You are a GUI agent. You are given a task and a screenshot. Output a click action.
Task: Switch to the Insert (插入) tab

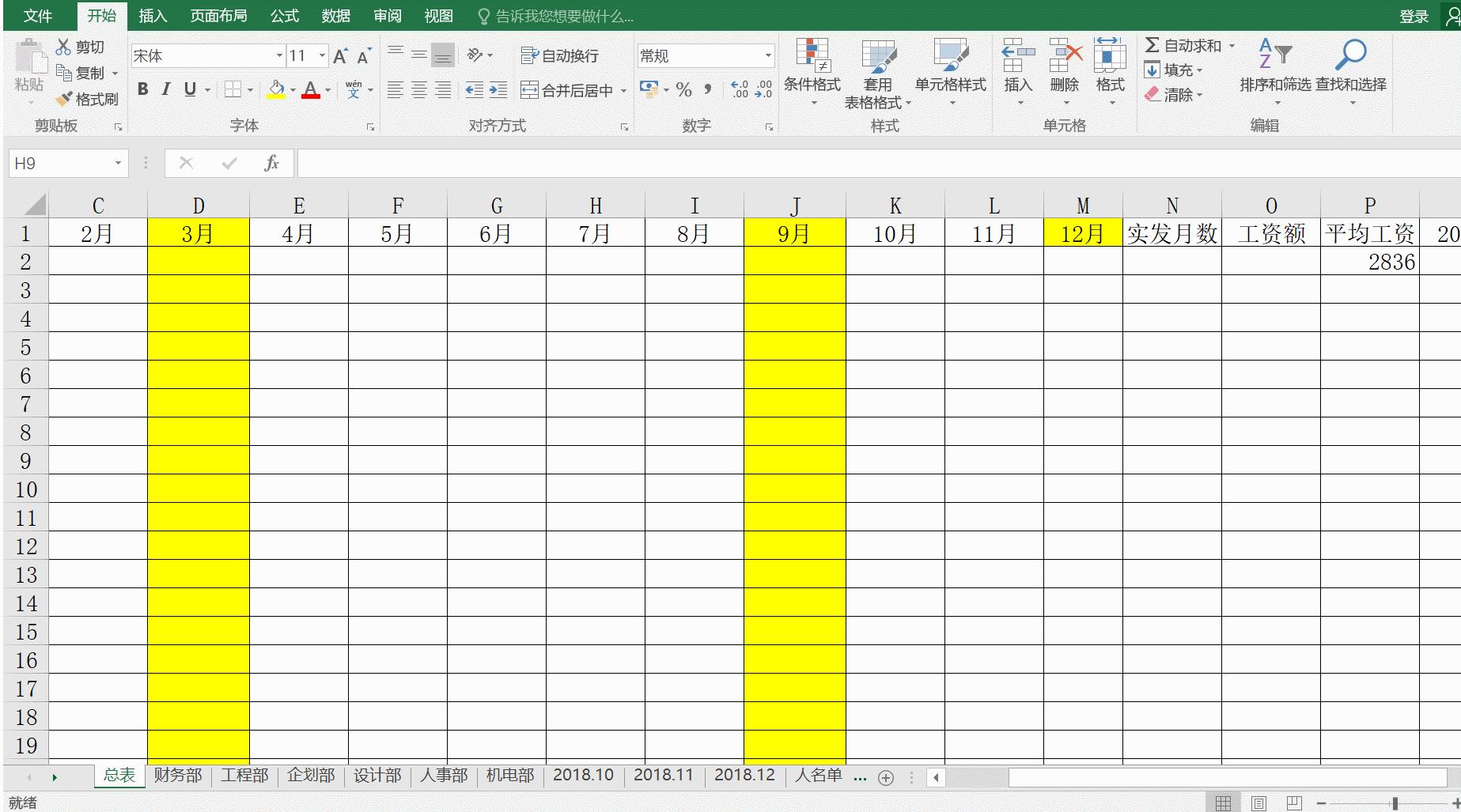[x=153, y=16]
